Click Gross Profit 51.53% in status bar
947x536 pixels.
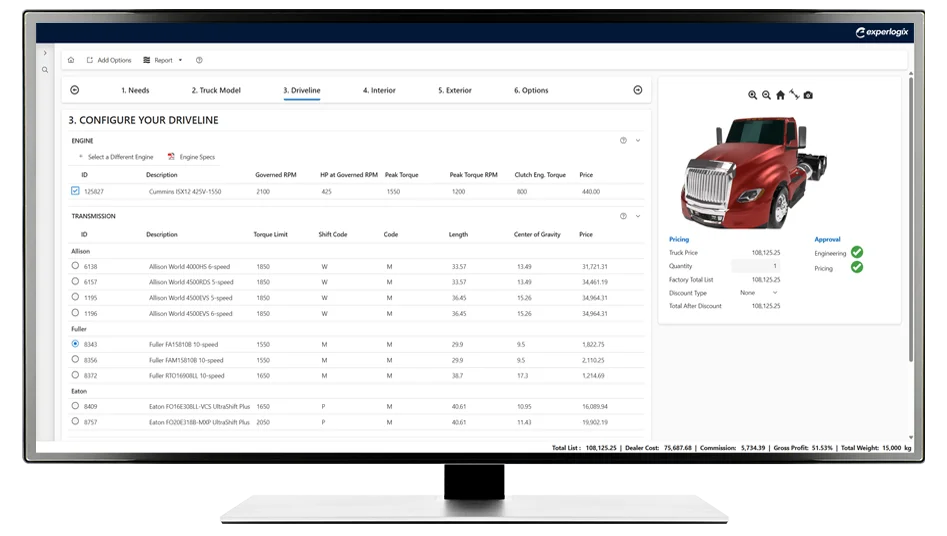[803, 448]
